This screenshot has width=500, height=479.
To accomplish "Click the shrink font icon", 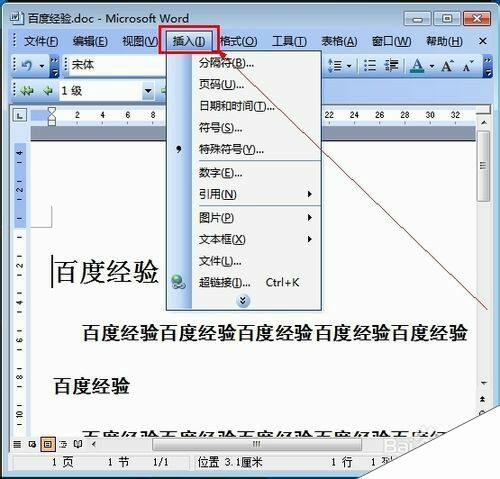I will pyautogui.click(x=468, y=66).
